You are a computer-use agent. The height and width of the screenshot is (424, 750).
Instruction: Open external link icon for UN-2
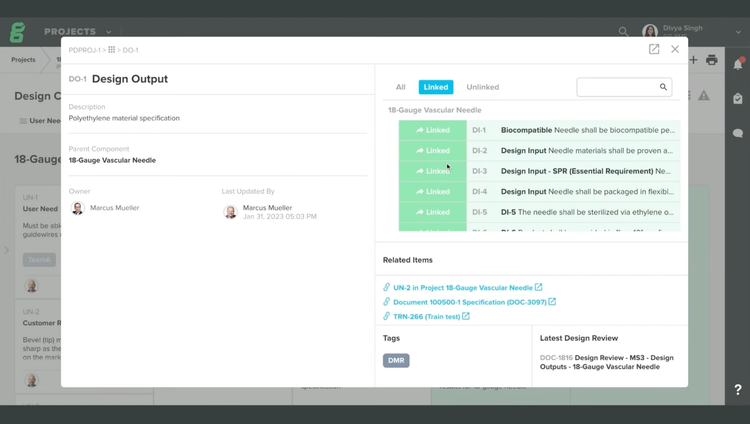[539, 287]
